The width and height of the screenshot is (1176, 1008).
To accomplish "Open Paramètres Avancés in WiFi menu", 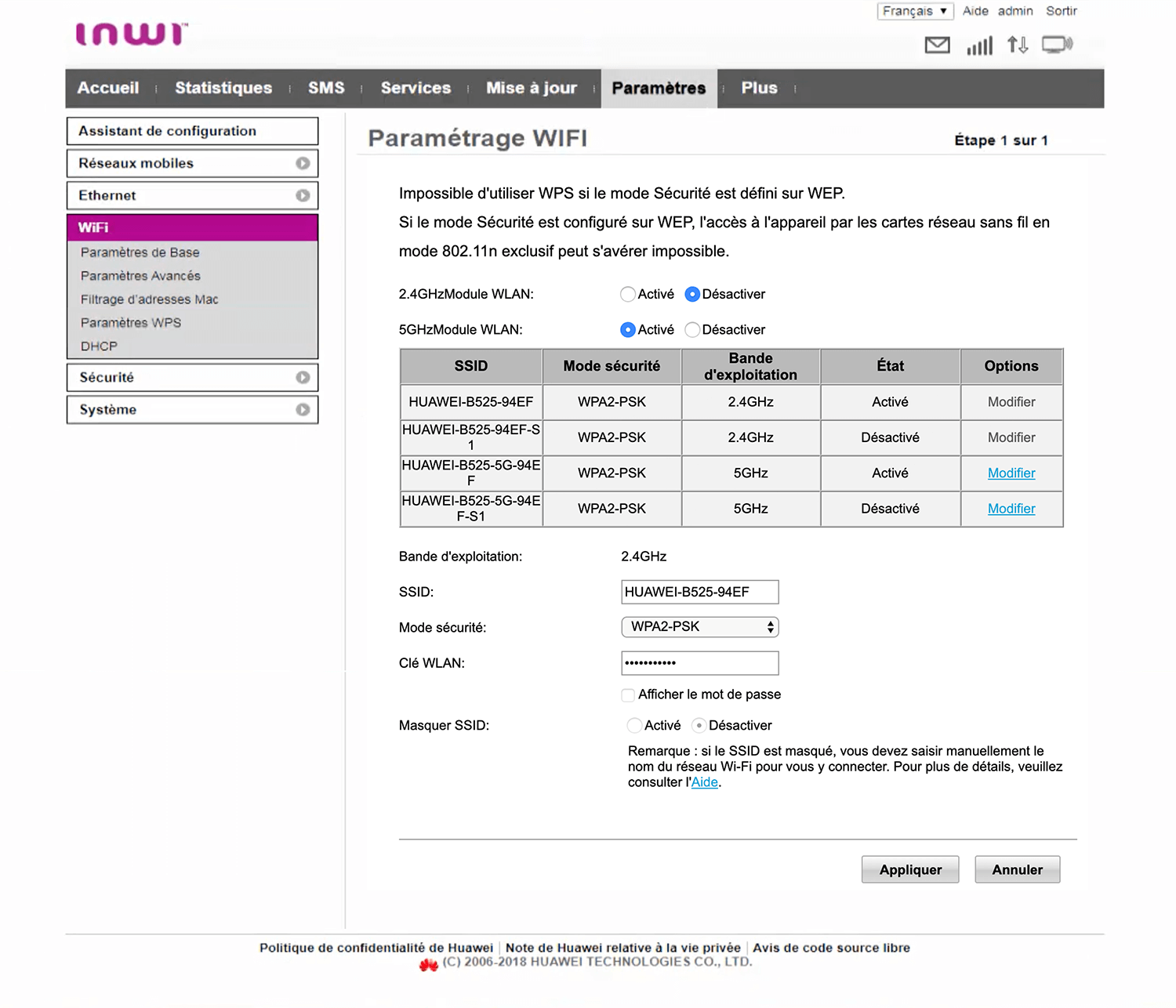I will (x=140, y=276).
